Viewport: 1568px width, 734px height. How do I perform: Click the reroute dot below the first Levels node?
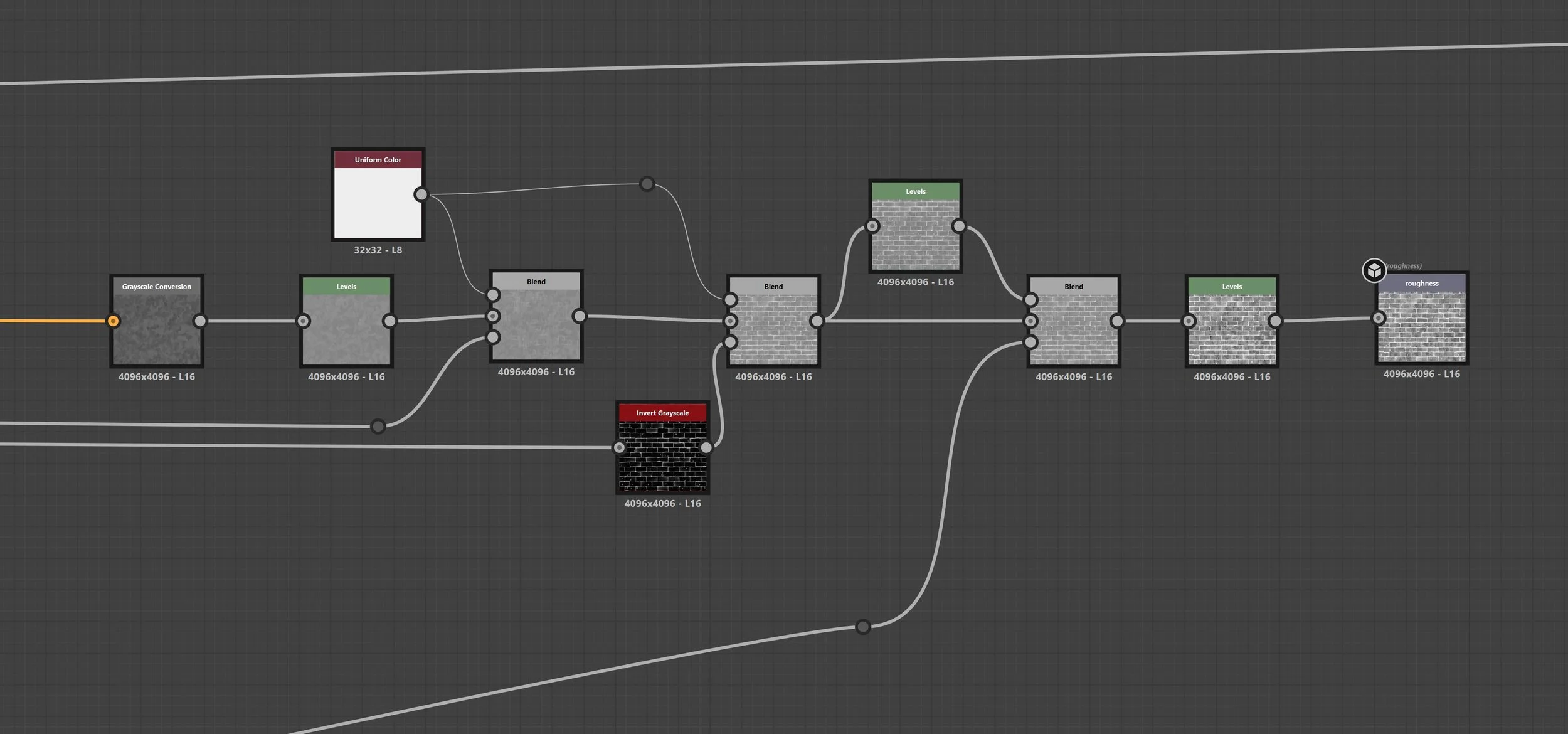tap(378, 427)
